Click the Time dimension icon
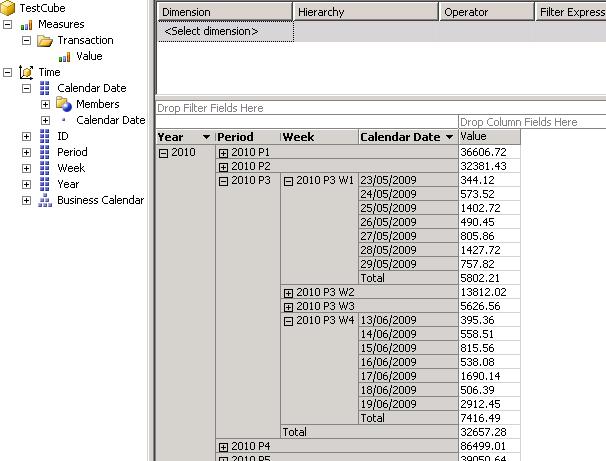 coord(26,72)
